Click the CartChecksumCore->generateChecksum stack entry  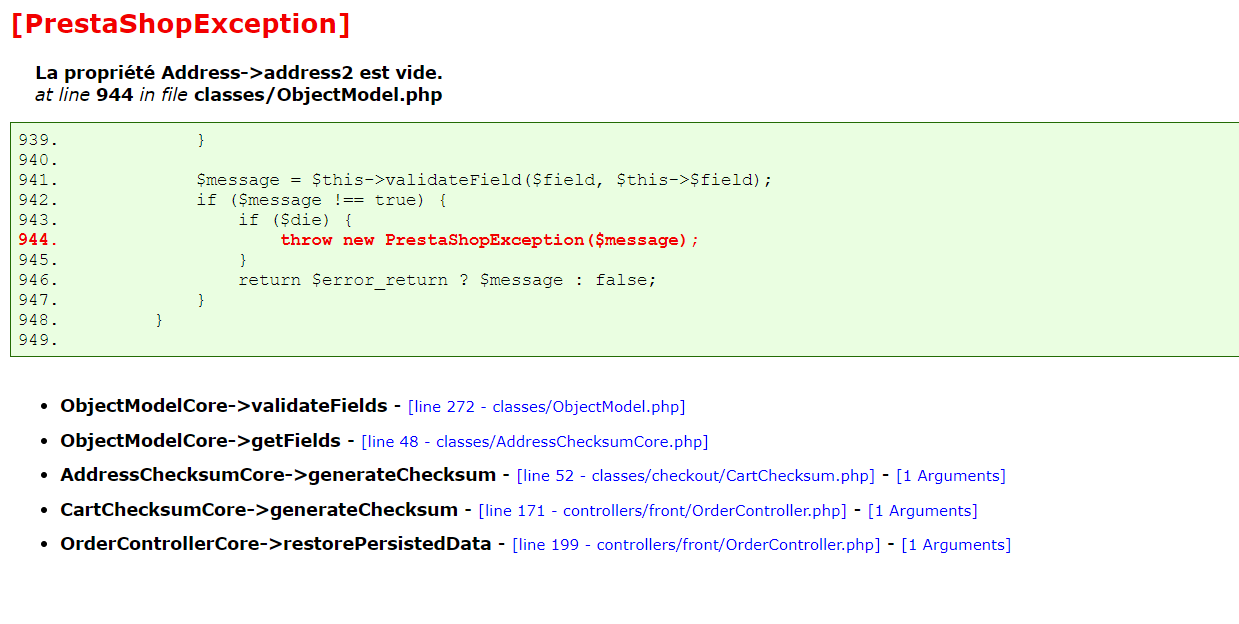(x=259, y=510)
